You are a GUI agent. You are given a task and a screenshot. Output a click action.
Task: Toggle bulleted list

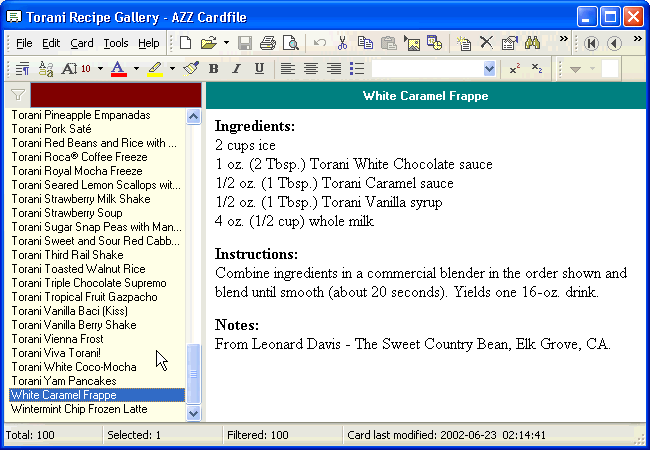click(357, 68)
